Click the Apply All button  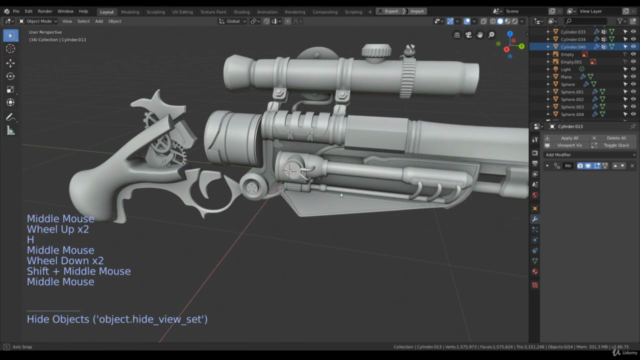567,138
